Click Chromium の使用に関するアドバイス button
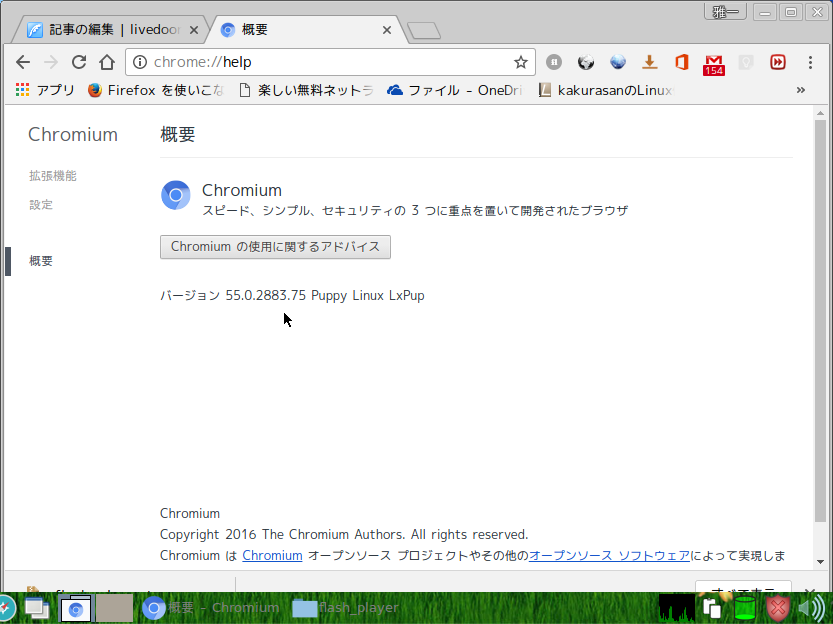 pyautogui.click(x=275, y=247)
